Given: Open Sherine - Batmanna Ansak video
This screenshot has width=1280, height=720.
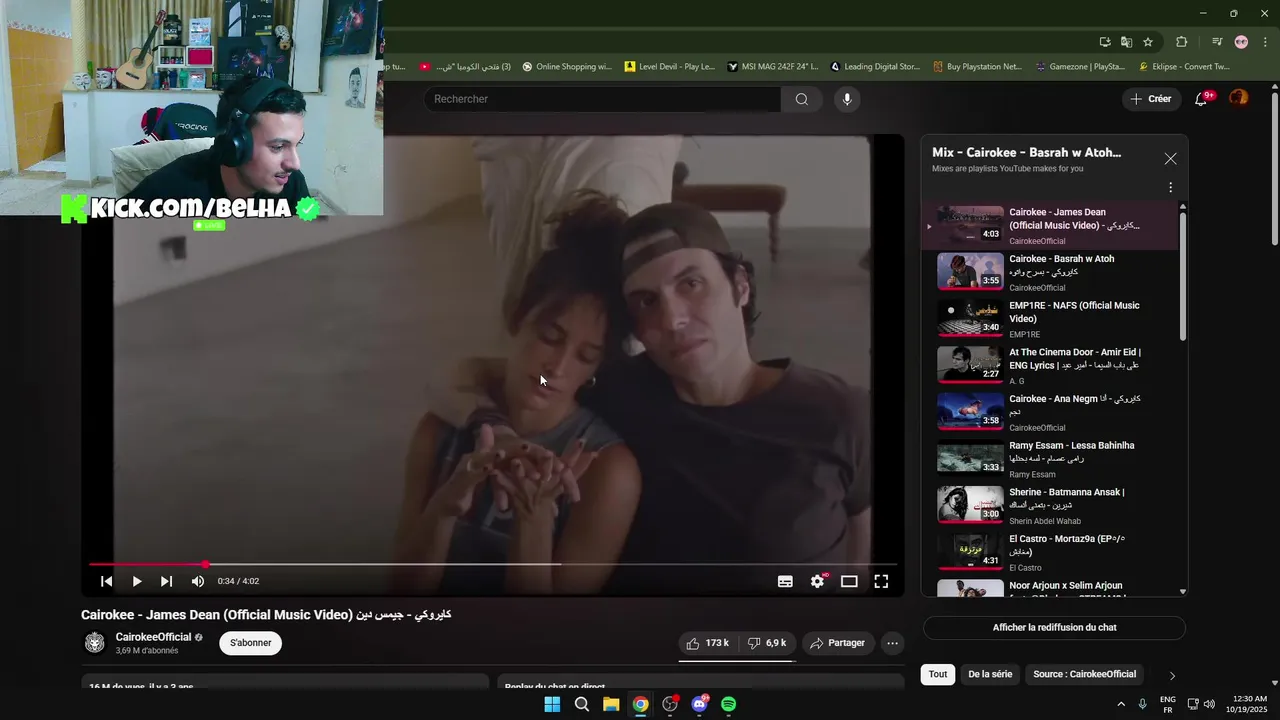Looking at the screenshot, I should point(1051,505).
